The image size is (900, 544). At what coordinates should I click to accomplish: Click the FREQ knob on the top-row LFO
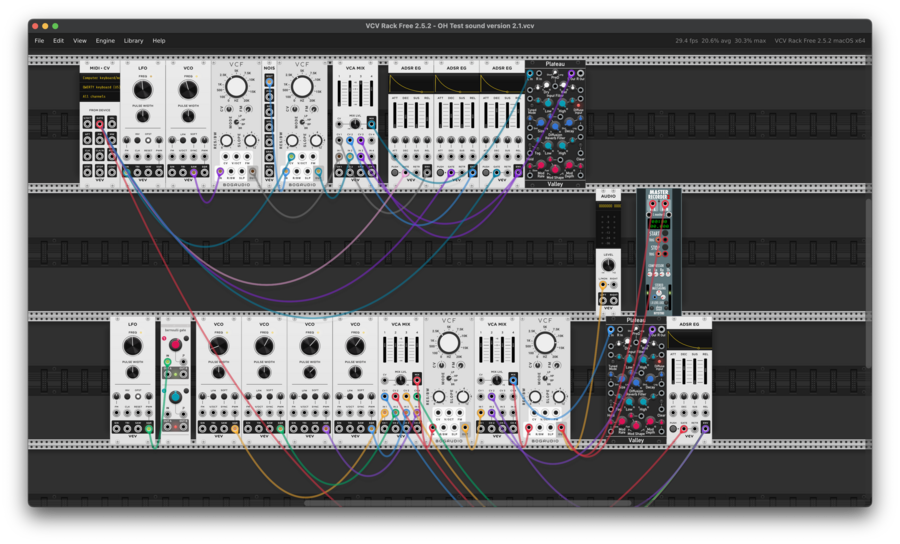[x=143, y=89]
